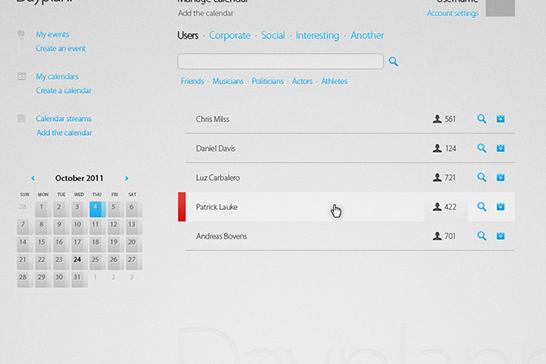Click the followers icon for Andreas Bovens

[437, 236]
